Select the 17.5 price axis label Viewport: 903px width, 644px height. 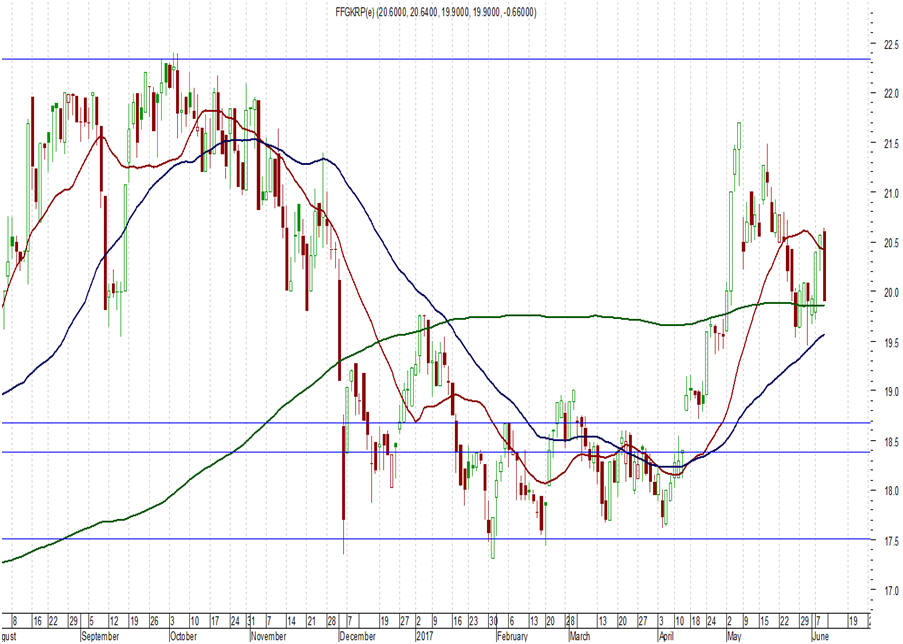891,541
